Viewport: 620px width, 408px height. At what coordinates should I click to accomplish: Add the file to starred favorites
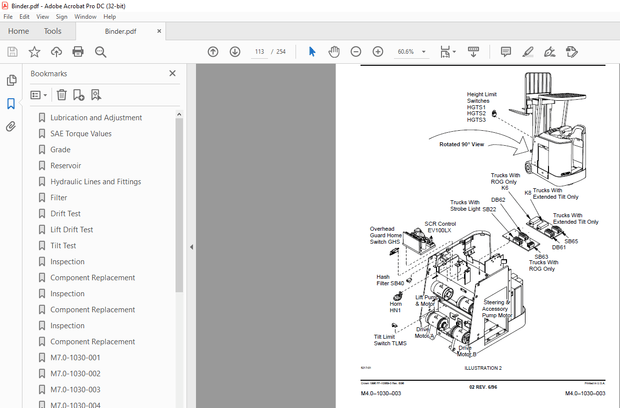click(34, 52)
